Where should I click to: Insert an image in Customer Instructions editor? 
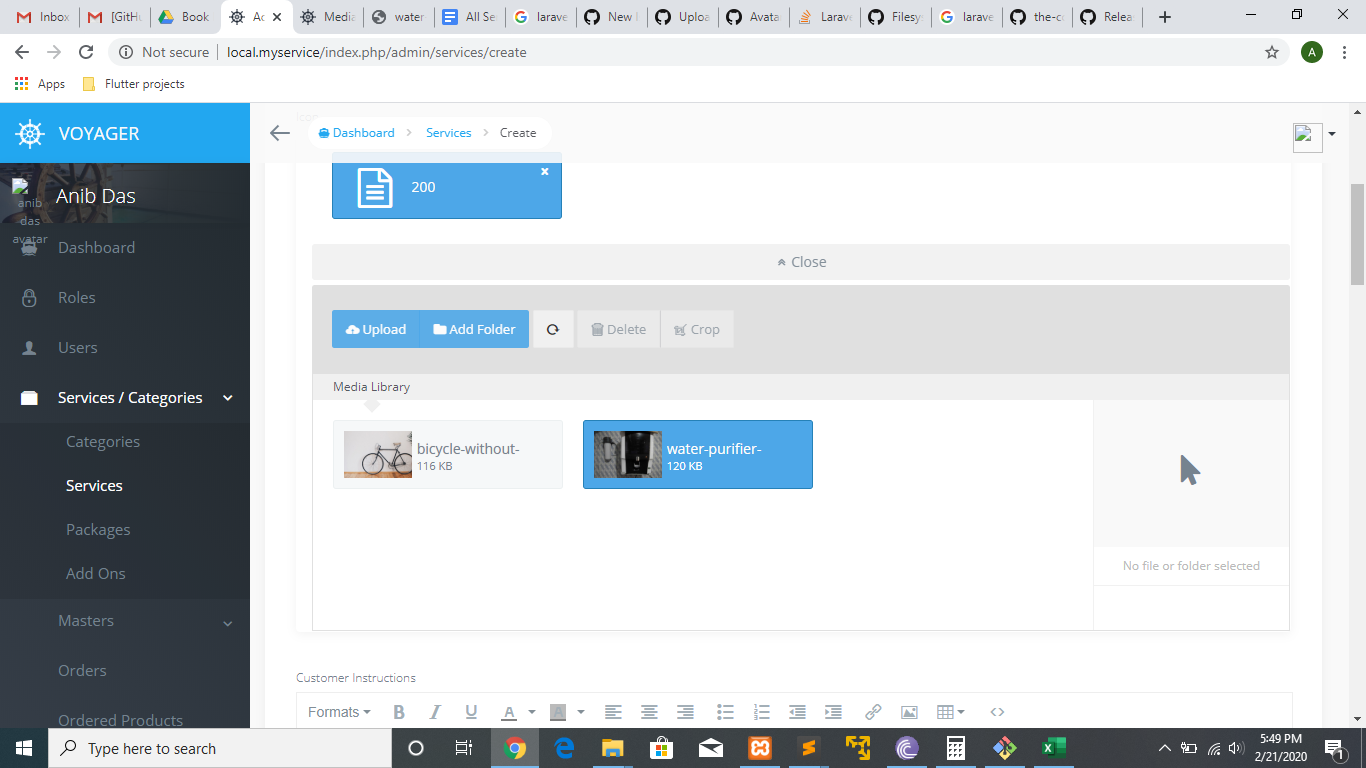coord(909,711)
